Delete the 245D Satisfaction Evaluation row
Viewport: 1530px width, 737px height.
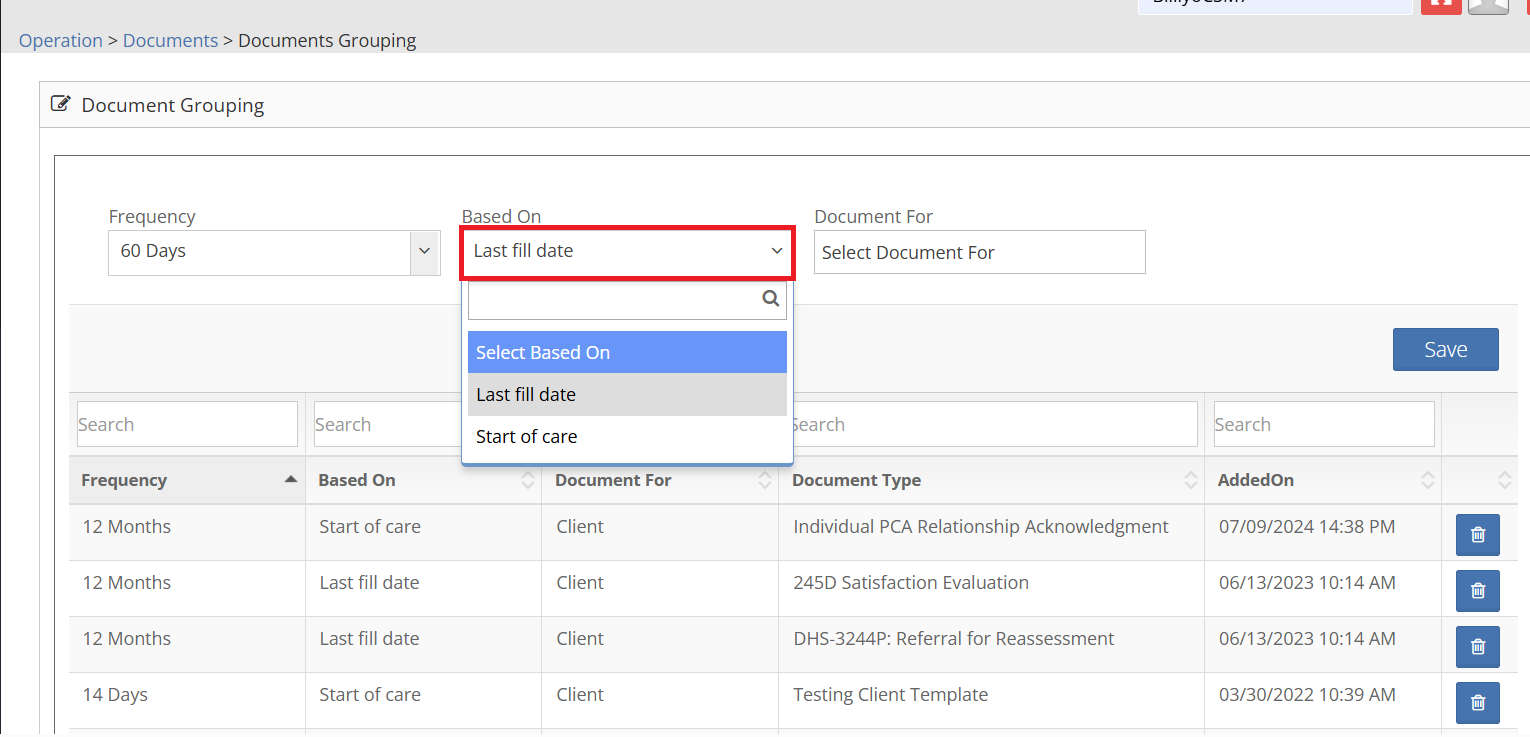1477,591
